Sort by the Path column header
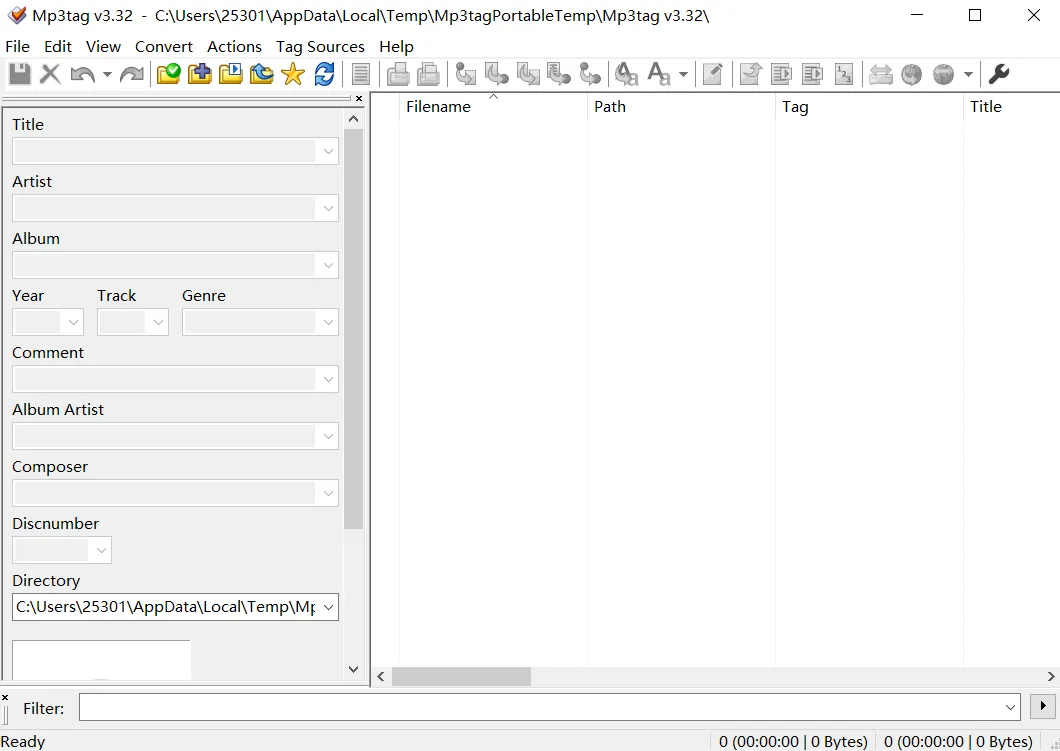Viewport: 1060px width, 751px height. click(x=681, y=106)
